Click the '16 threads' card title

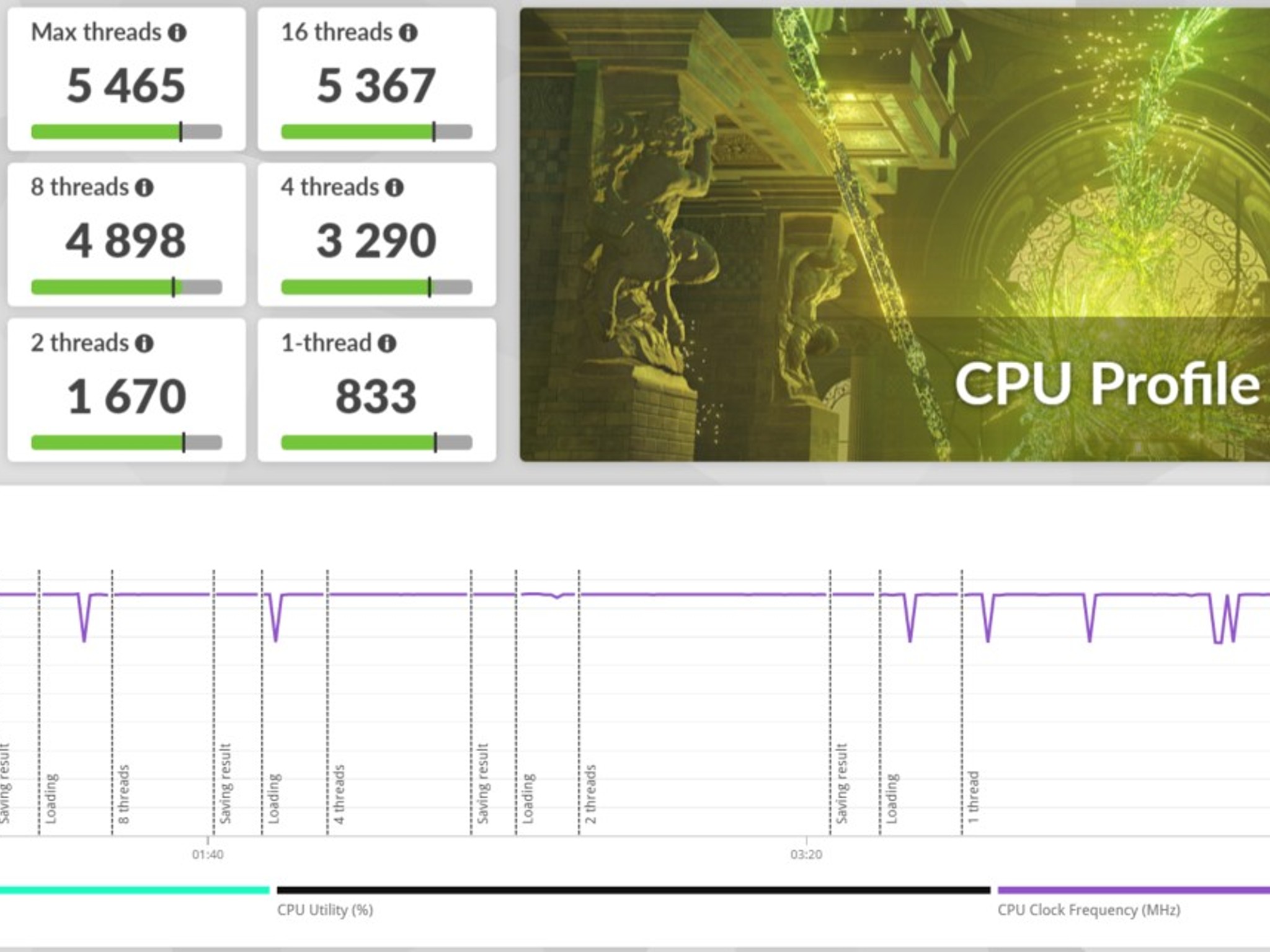[x=337, y=32]
